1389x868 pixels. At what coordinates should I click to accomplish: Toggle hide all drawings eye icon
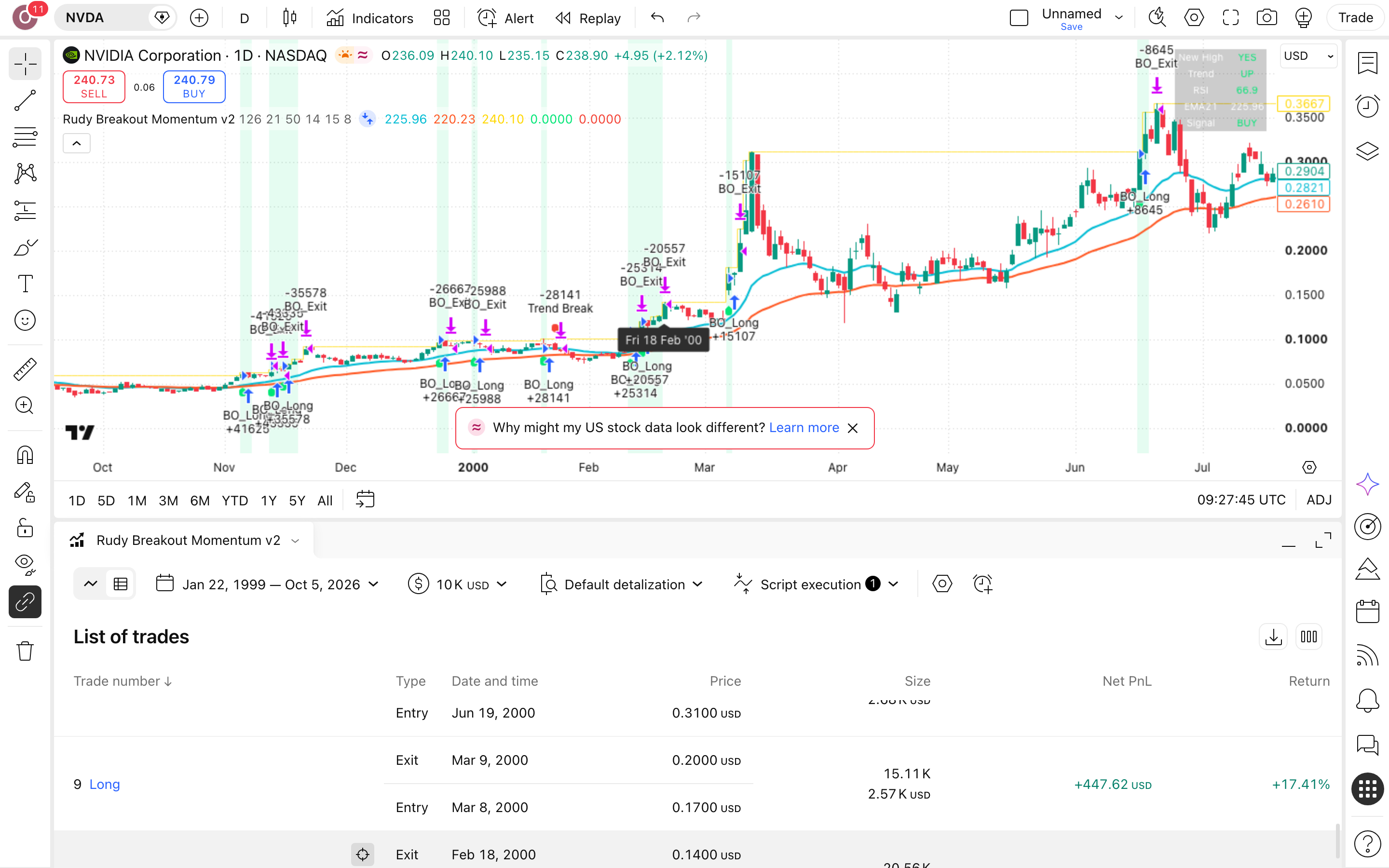coord(25,565)
